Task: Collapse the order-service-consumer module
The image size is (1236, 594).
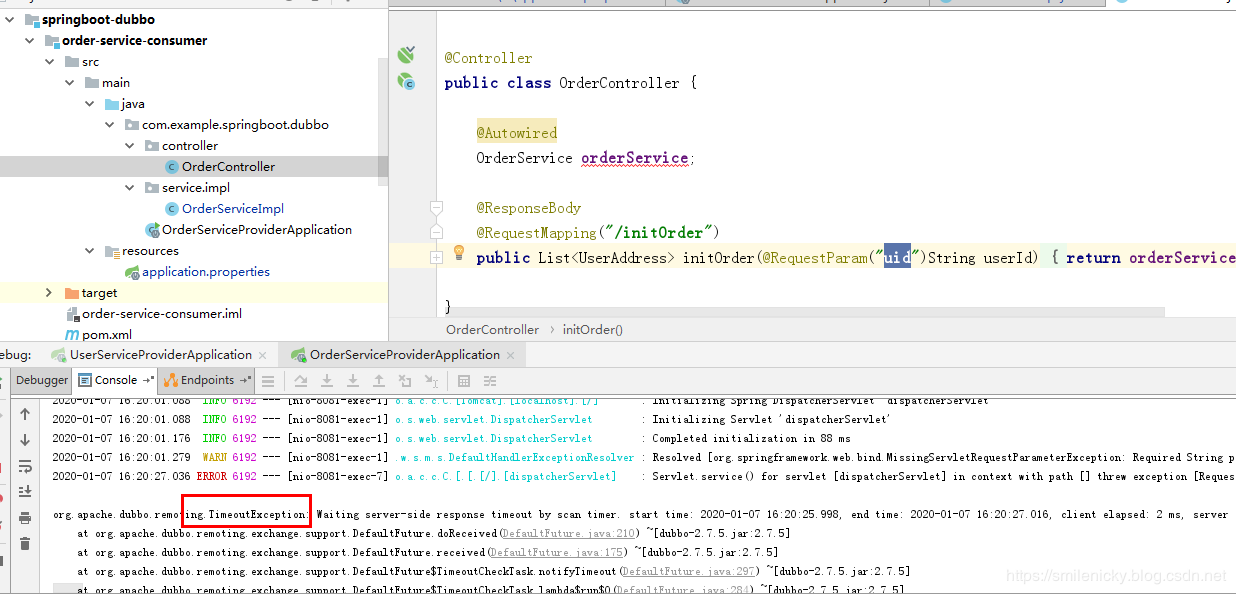Action: [28, 40]
